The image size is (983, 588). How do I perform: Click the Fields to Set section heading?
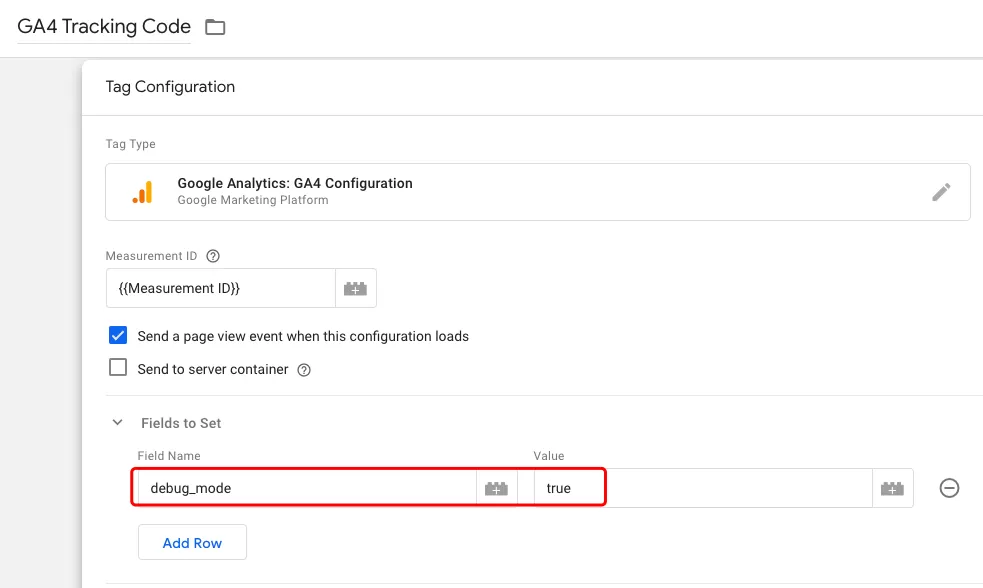[181, 423]
